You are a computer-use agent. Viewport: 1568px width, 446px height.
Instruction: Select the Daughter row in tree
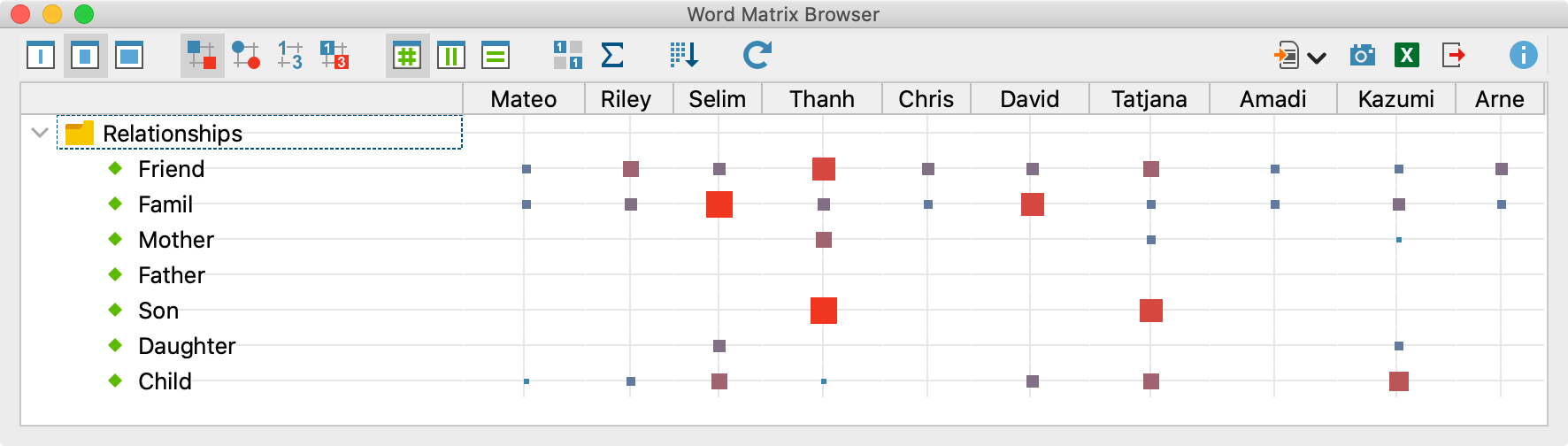point(187,346)
